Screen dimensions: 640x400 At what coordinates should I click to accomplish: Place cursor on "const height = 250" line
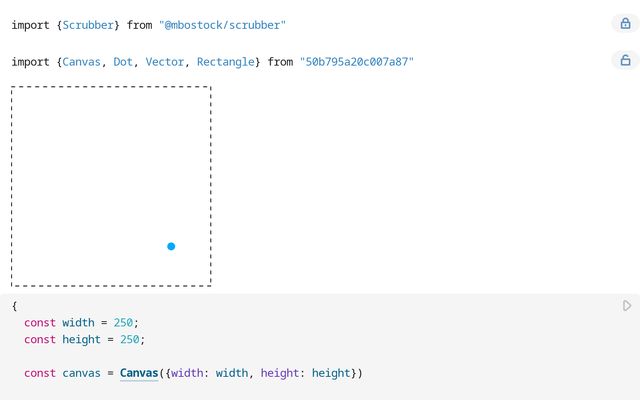85,339
